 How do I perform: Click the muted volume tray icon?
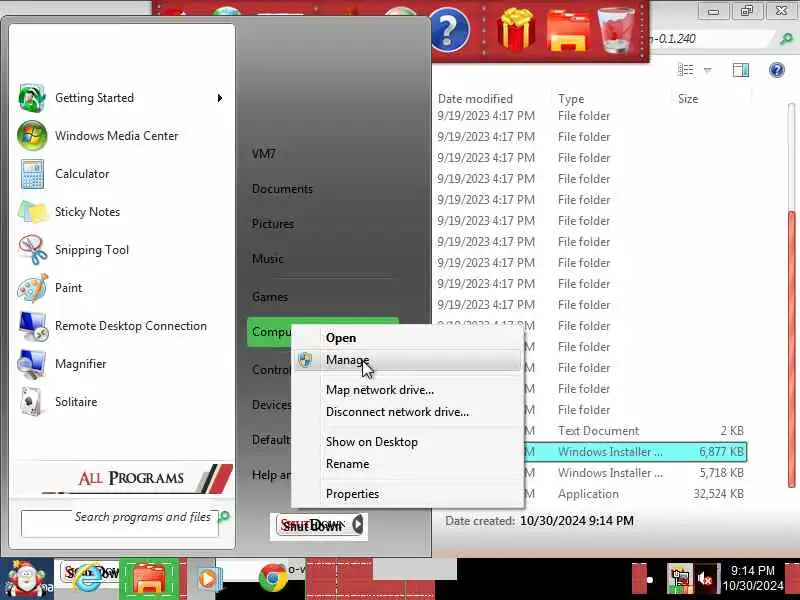pos(706,579)
